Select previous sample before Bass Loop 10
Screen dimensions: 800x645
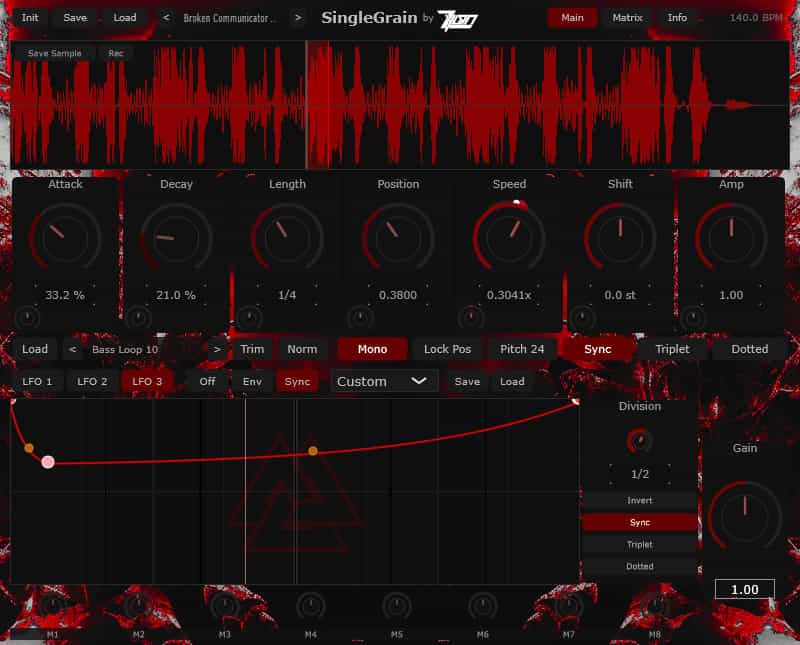click(72, 350)
